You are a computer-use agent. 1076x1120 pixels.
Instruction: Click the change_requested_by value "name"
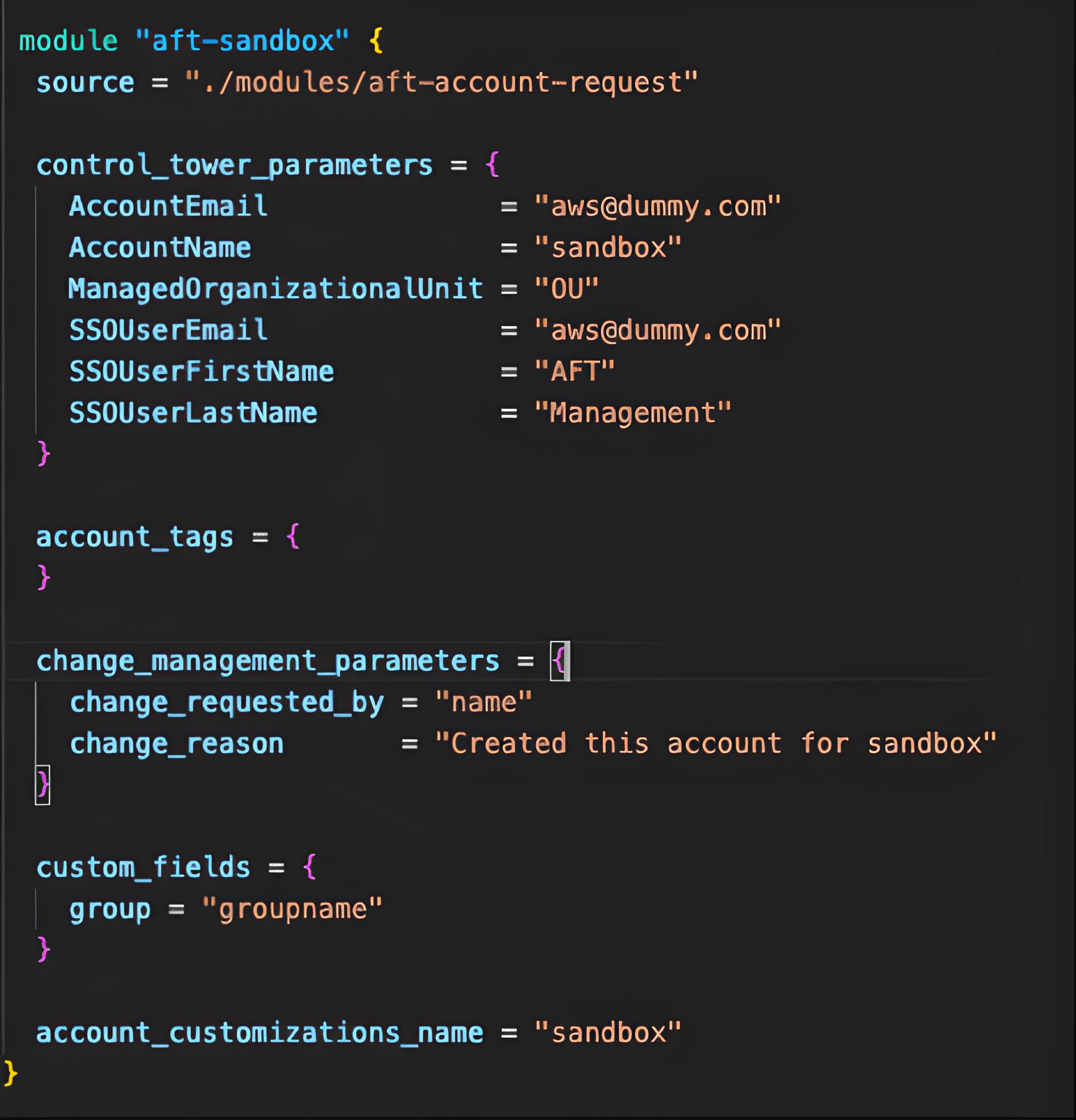coord(484,703)
